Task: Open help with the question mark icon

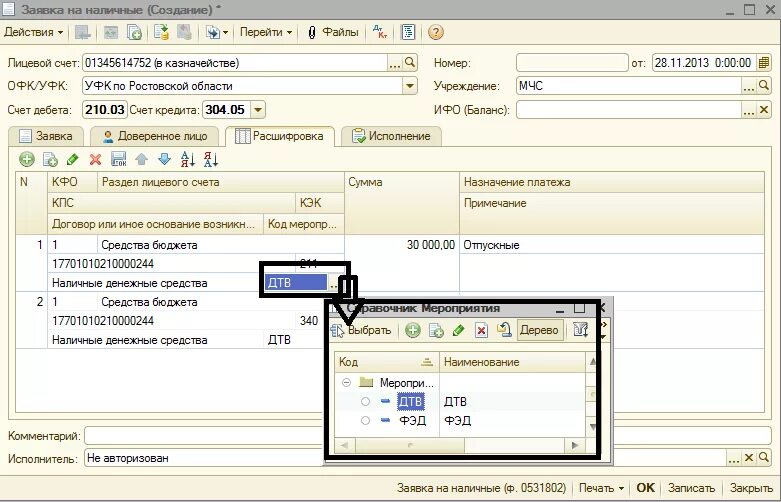Action: 436,32
